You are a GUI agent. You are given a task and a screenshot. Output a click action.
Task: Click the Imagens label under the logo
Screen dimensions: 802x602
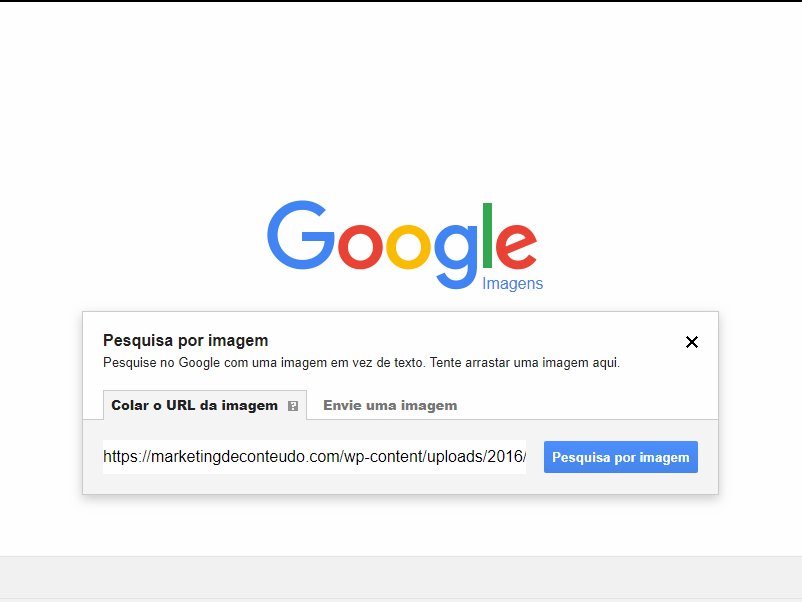click(512, 283)
